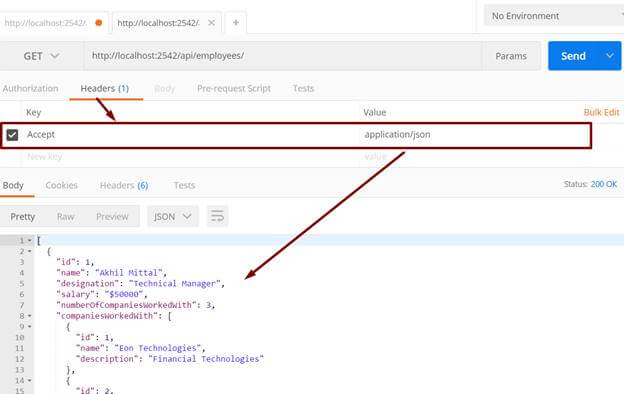The width and height of the screenshot is (624, 394).
Task: Toggle the wrap lines icon in response toolbar
Action: 217,217
